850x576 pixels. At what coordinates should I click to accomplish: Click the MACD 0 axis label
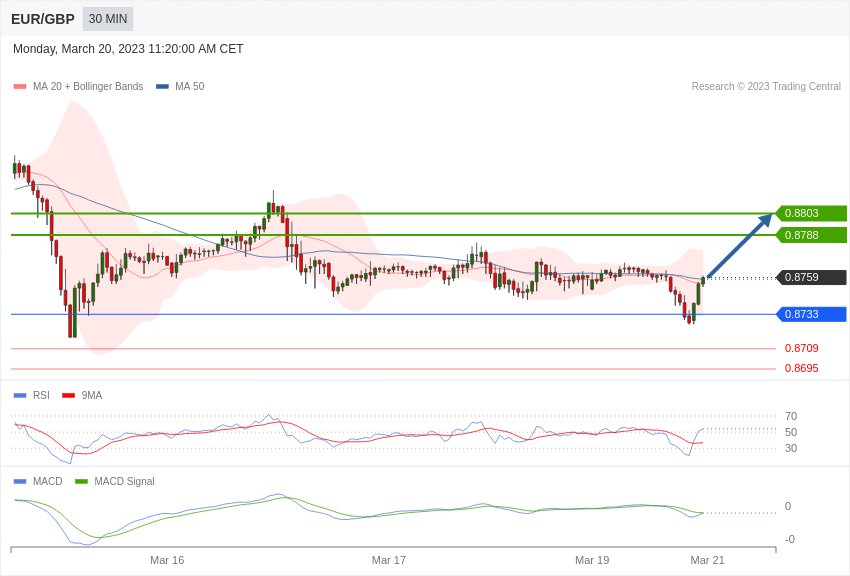[x=788, y=506]
